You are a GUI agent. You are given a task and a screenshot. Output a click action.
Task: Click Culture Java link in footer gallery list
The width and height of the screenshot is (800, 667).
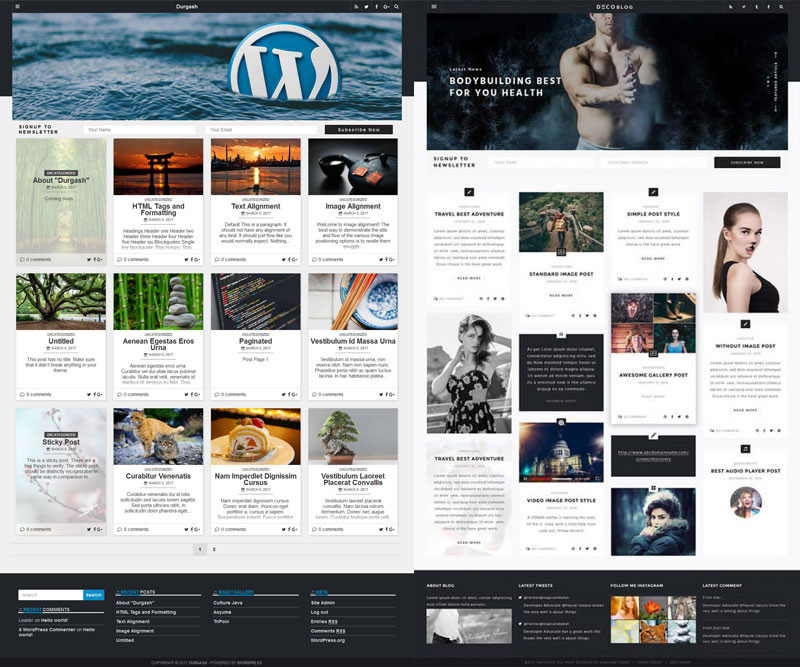[228, 603]
